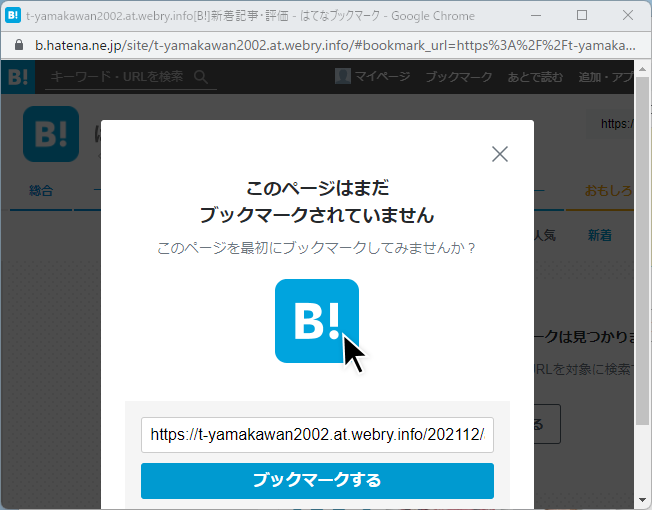
Task: Minimize the Chrome window
Action: pyautogui.click(x=536, y=15)
